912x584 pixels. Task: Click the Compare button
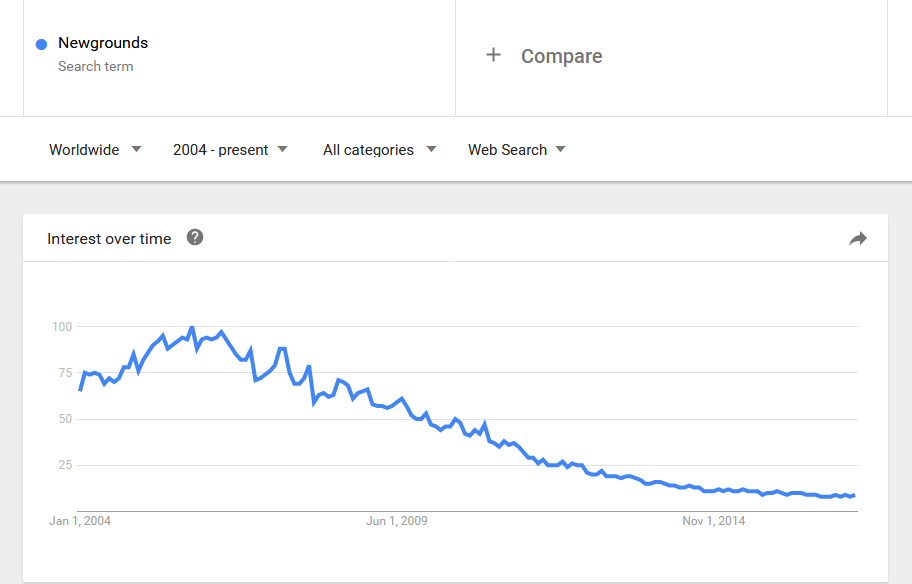point(561,56)
